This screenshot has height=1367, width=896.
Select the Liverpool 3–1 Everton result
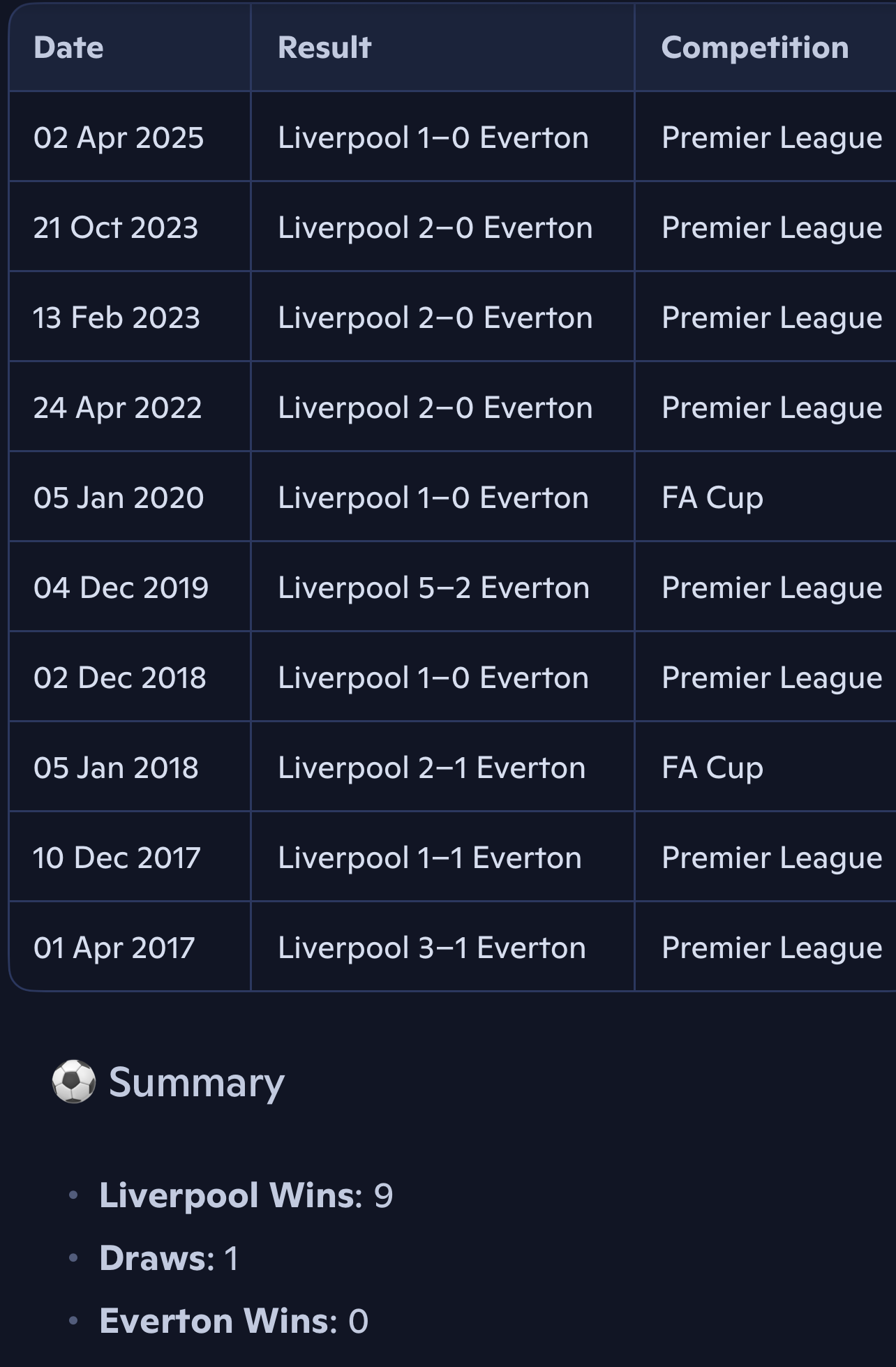click(x=432, y=948)
